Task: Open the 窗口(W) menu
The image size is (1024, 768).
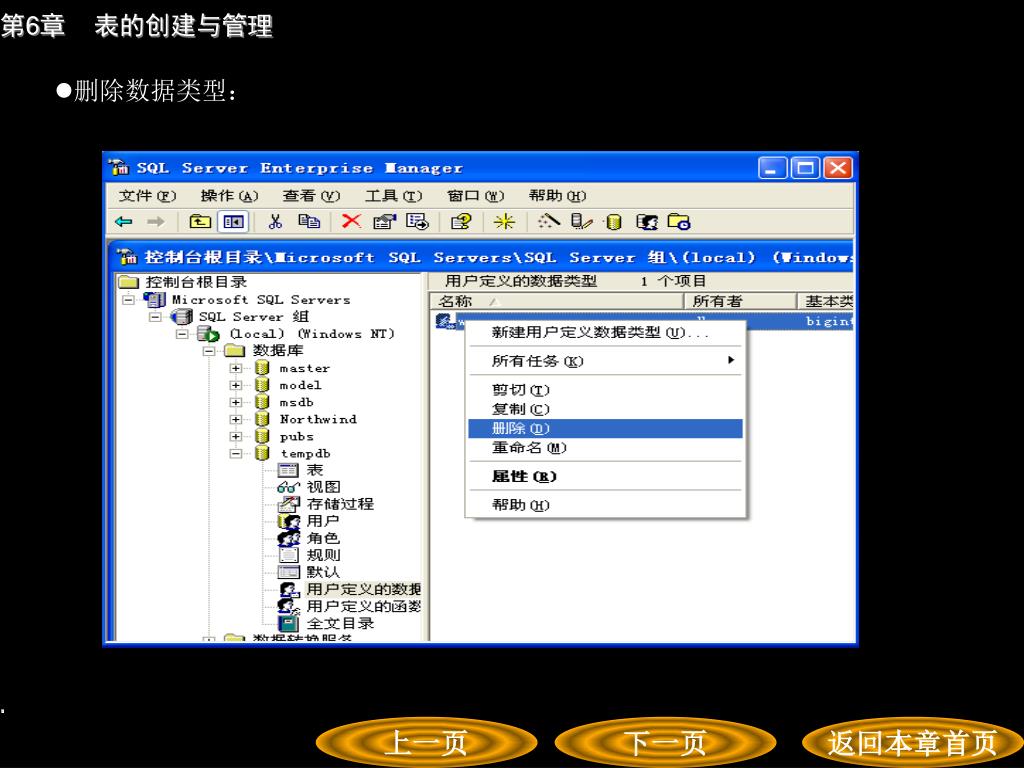Action: [x=475, y=195]
